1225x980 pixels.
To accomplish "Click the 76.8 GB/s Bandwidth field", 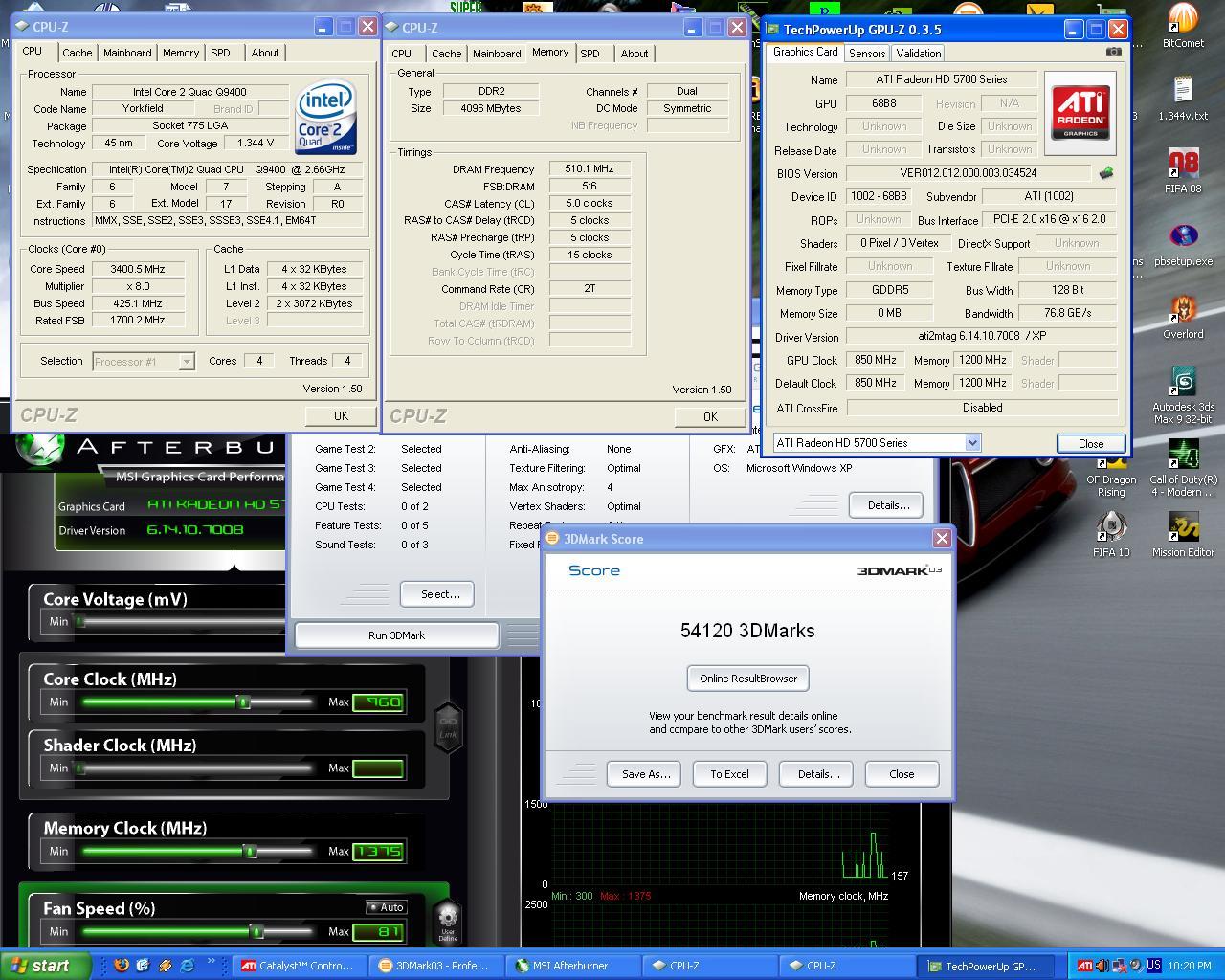I will click(x=1067, y=313).
